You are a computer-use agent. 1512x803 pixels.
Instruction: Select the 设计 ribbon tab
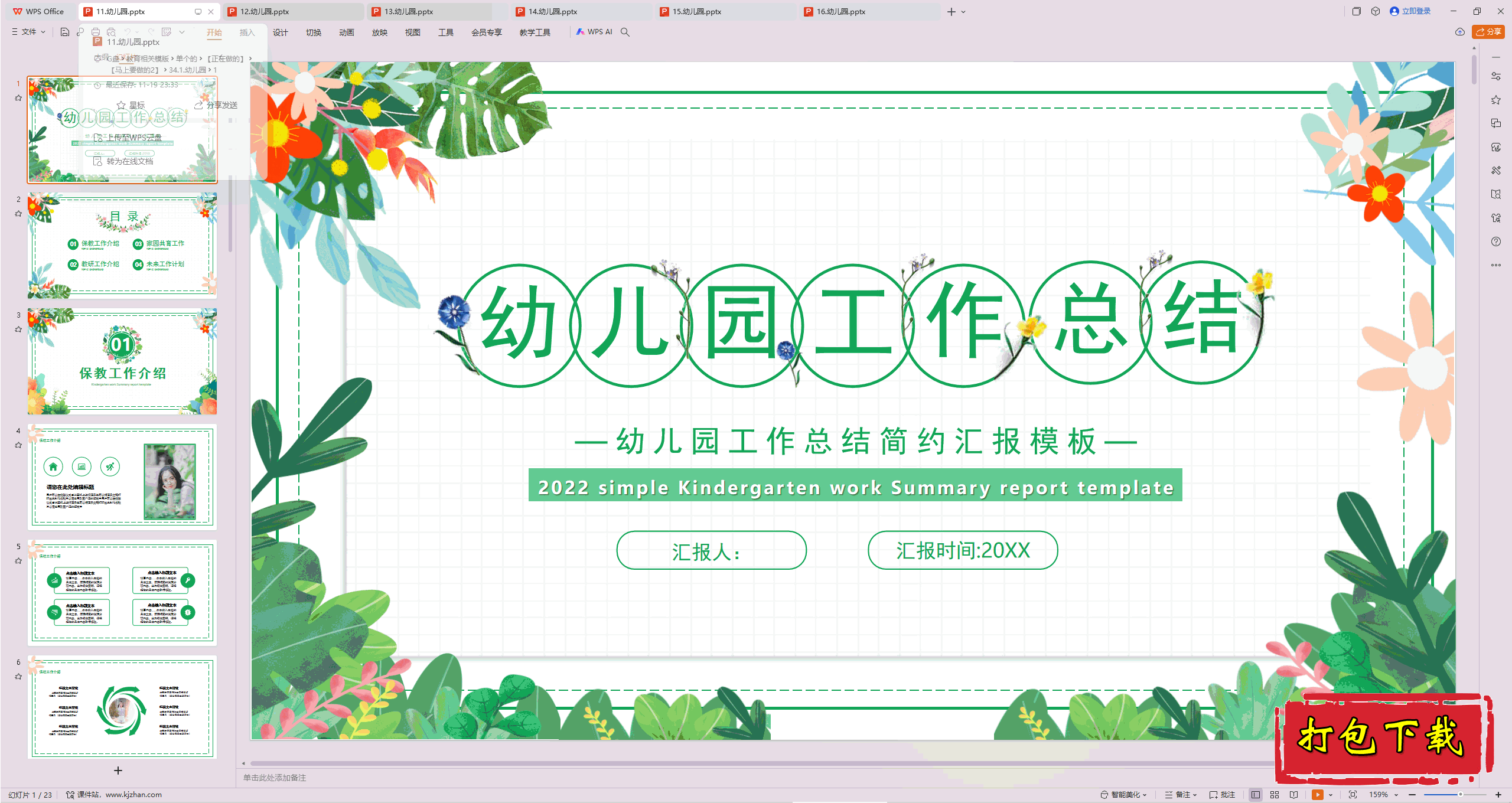click(281, 32)
